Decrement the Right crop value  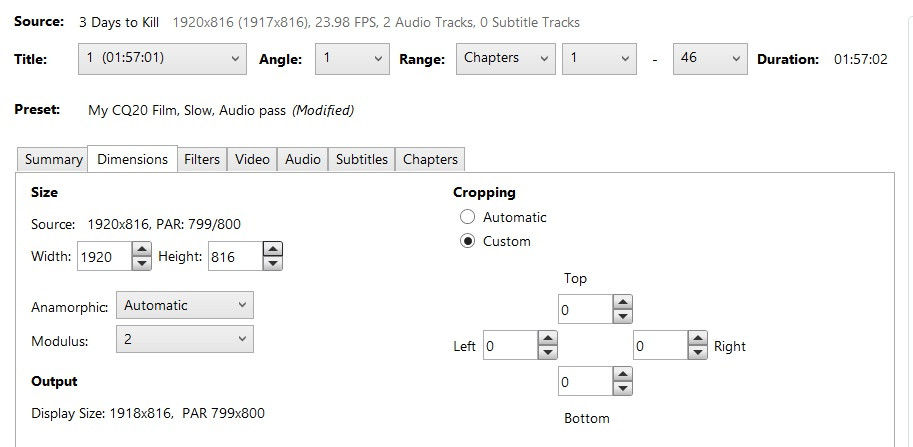click(x=699, y=353)
